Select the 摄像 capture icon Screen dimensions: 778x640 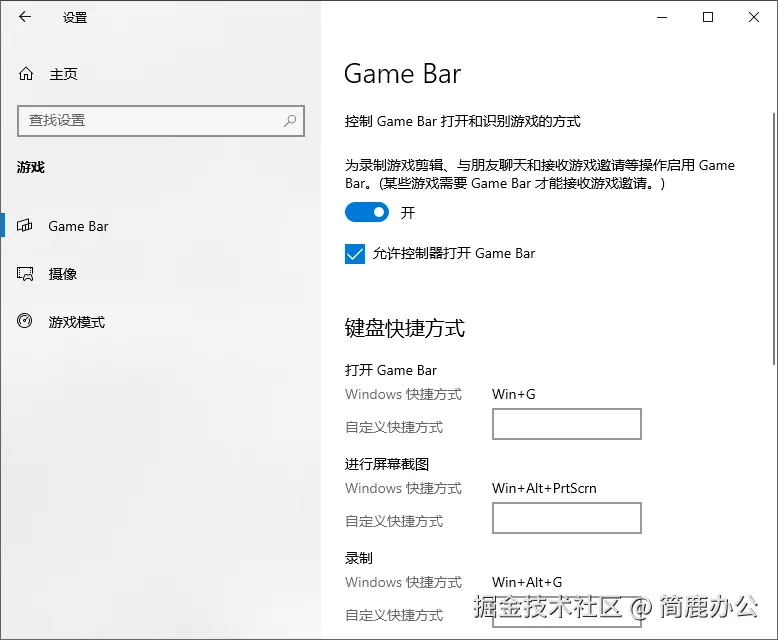tap(25, 274)
